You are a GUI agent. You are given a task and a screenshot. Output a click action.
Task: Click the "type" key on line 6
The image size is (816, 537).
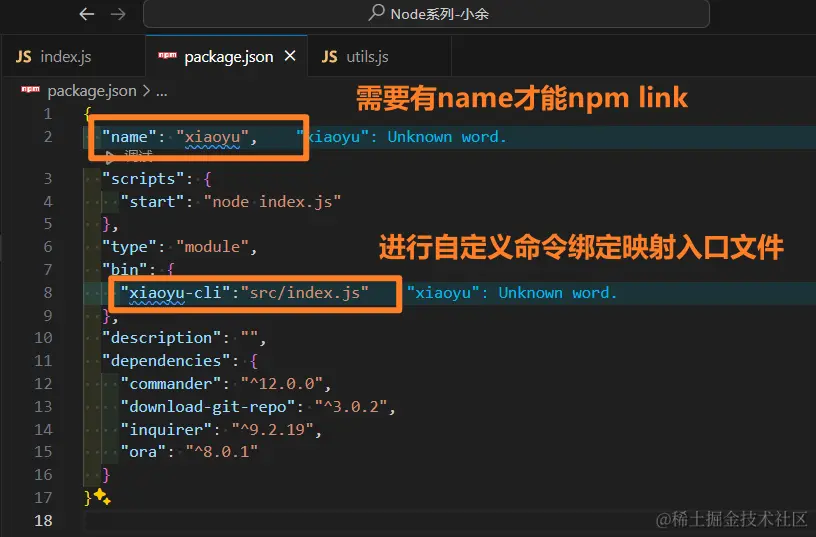click(130, 247)
